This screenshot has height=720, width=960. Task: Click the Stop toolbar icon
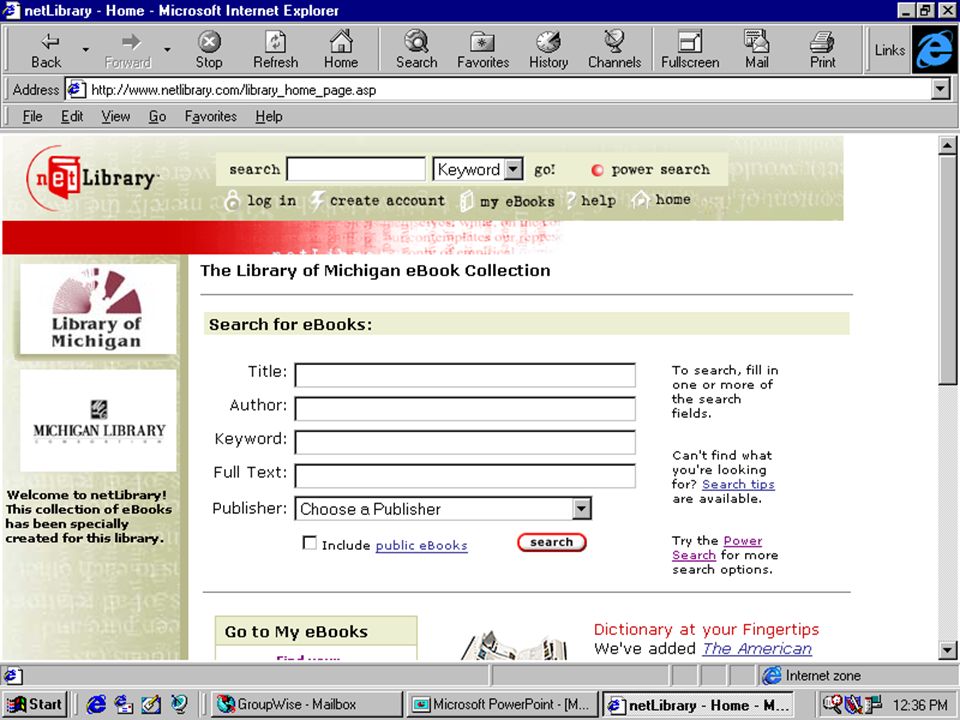click(209, 50)
